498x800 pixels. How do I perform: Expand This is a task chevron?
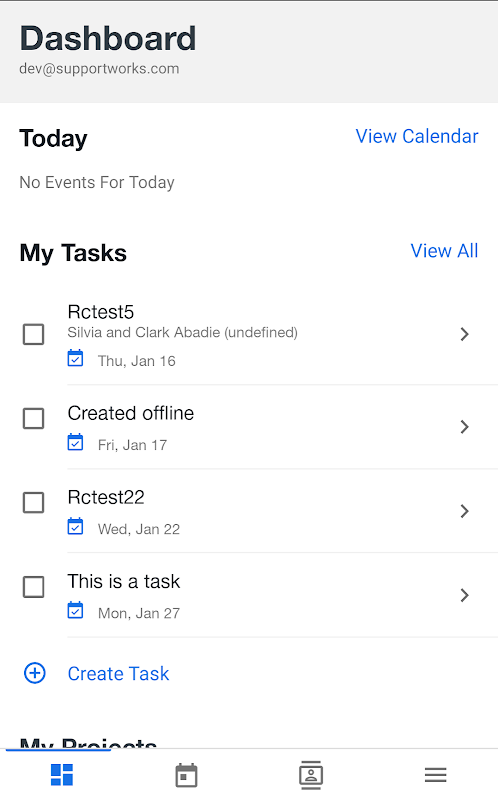[464, 595]
